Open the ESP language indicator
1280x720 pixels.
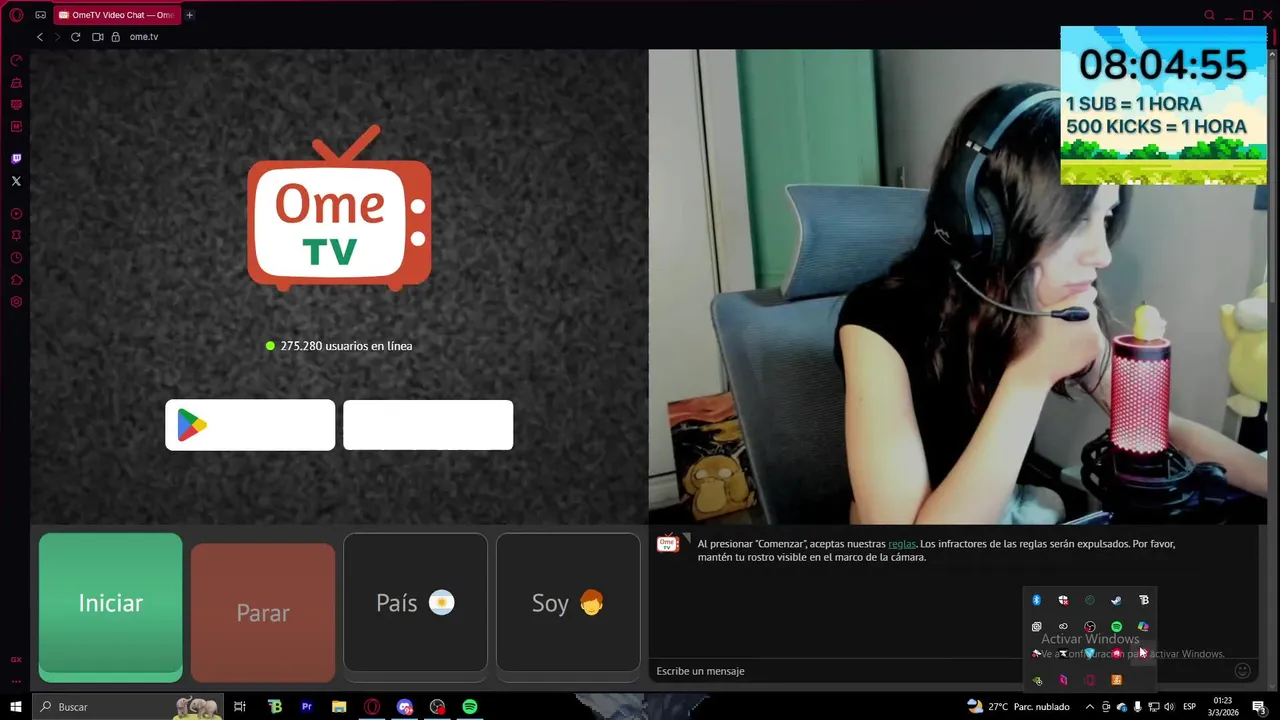tap(1190, 707)
